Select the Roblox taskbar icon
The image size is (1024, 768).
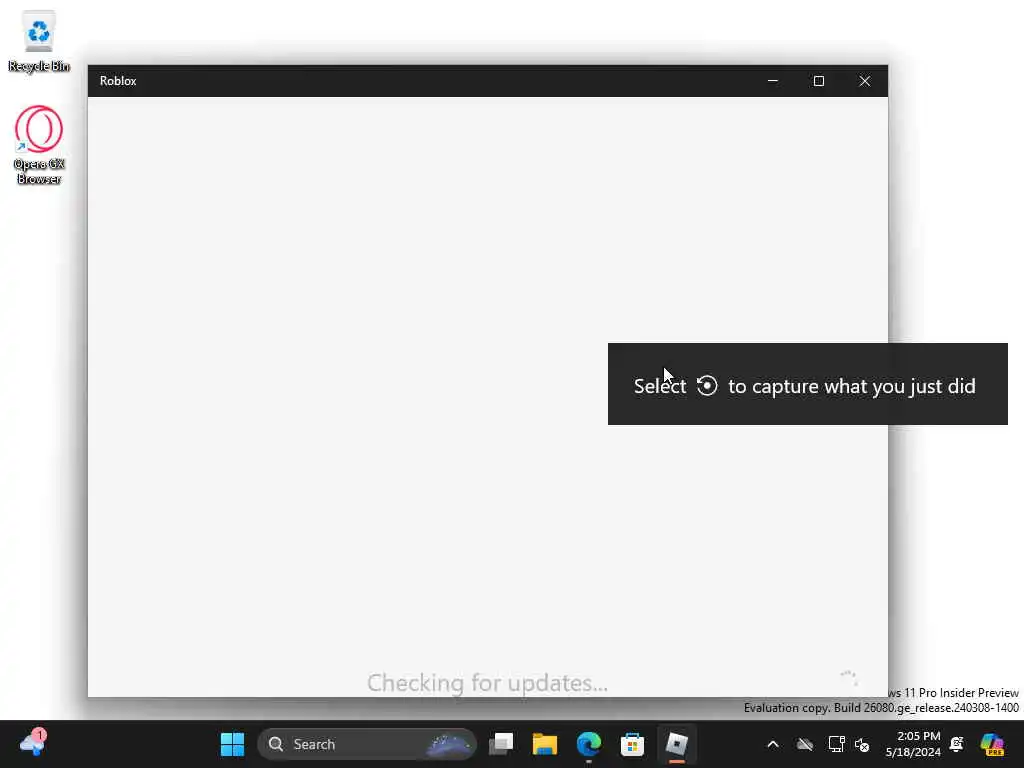pos(677,744)
